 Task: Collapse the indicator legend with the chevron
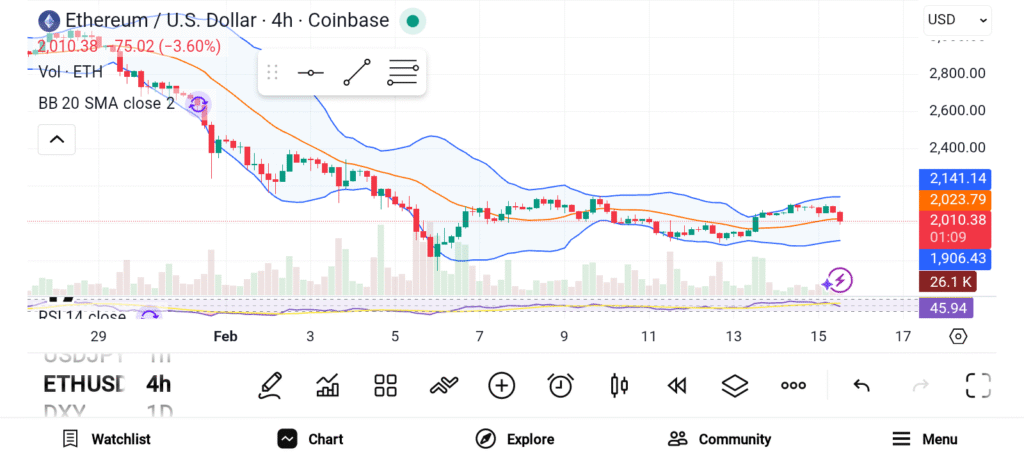click(57, 140)
